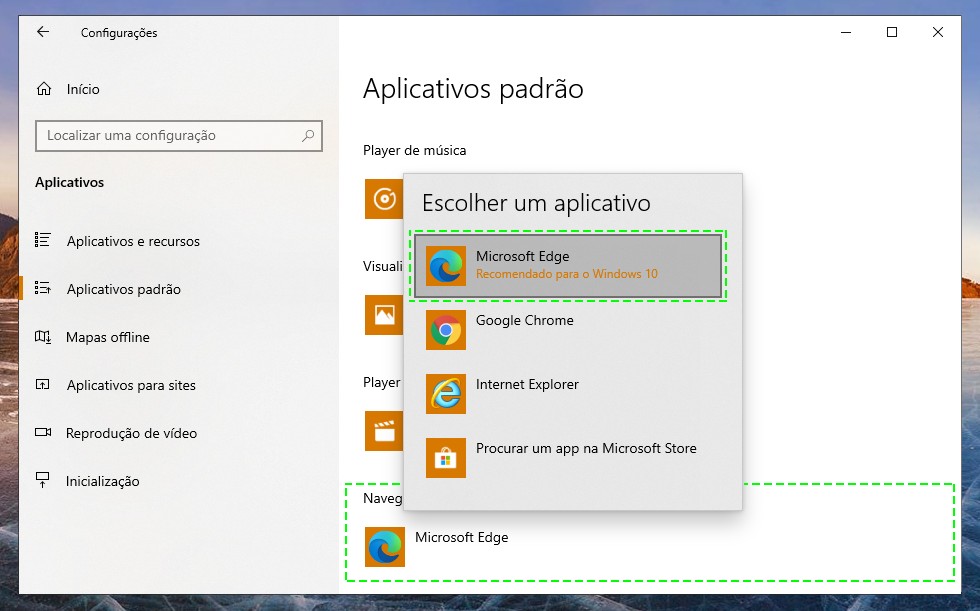Viewport: 980px width, 611px height.
Task: Click the Mapas offline map icon
Action: coord(42,337)
